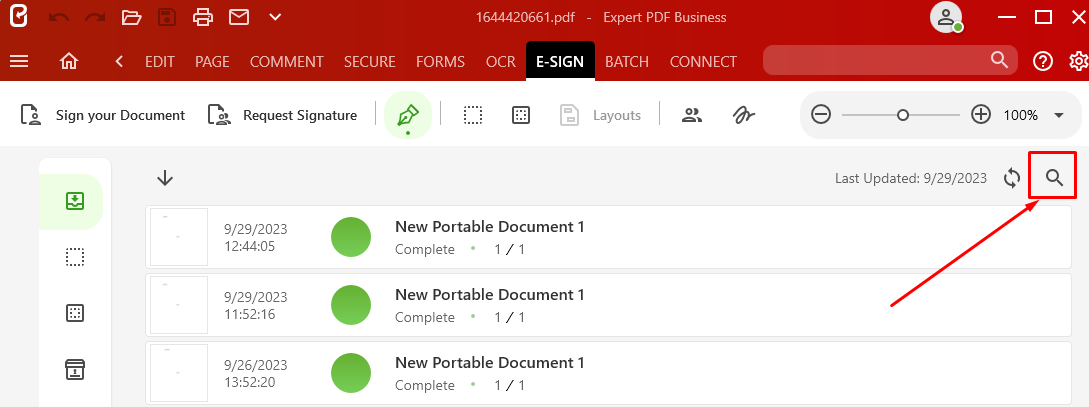Image resolution: width=1089 pixels, height=407 pixels.
Task: Open a file with folder icon
Action: pos(131,17)
